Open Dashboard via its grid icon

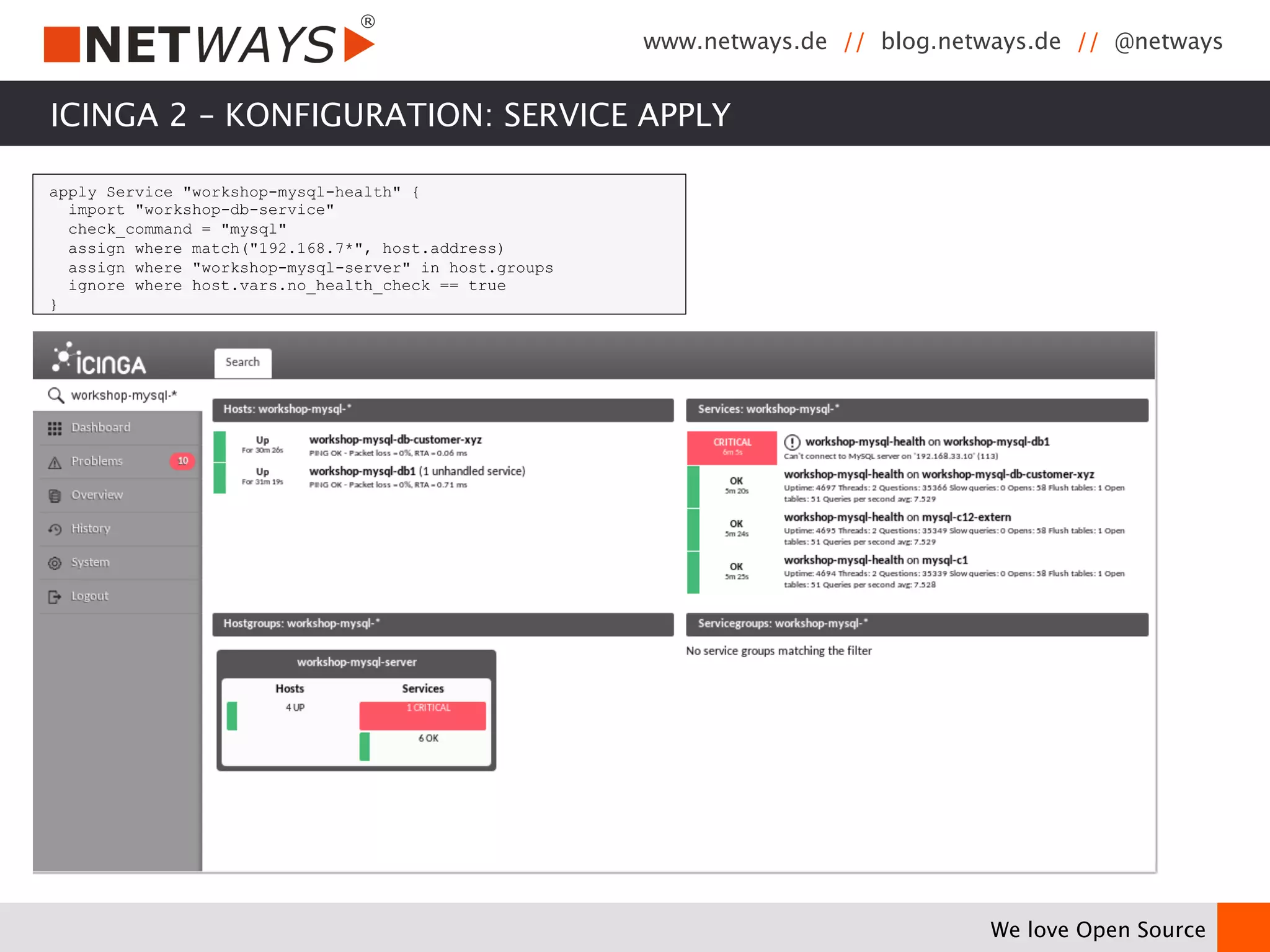tap(55, 428)
